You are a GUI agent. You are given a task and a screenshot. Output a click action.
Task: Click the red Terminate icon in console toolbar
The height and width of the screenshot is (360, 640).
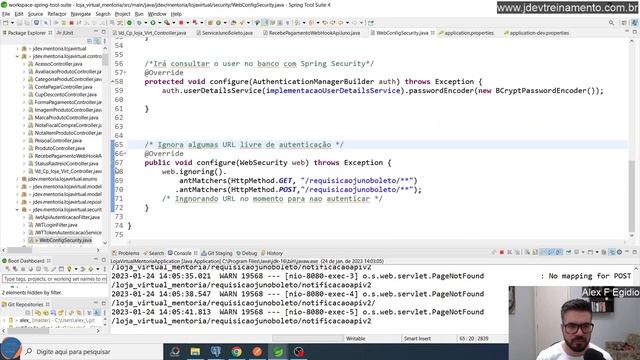pos(502,252)
